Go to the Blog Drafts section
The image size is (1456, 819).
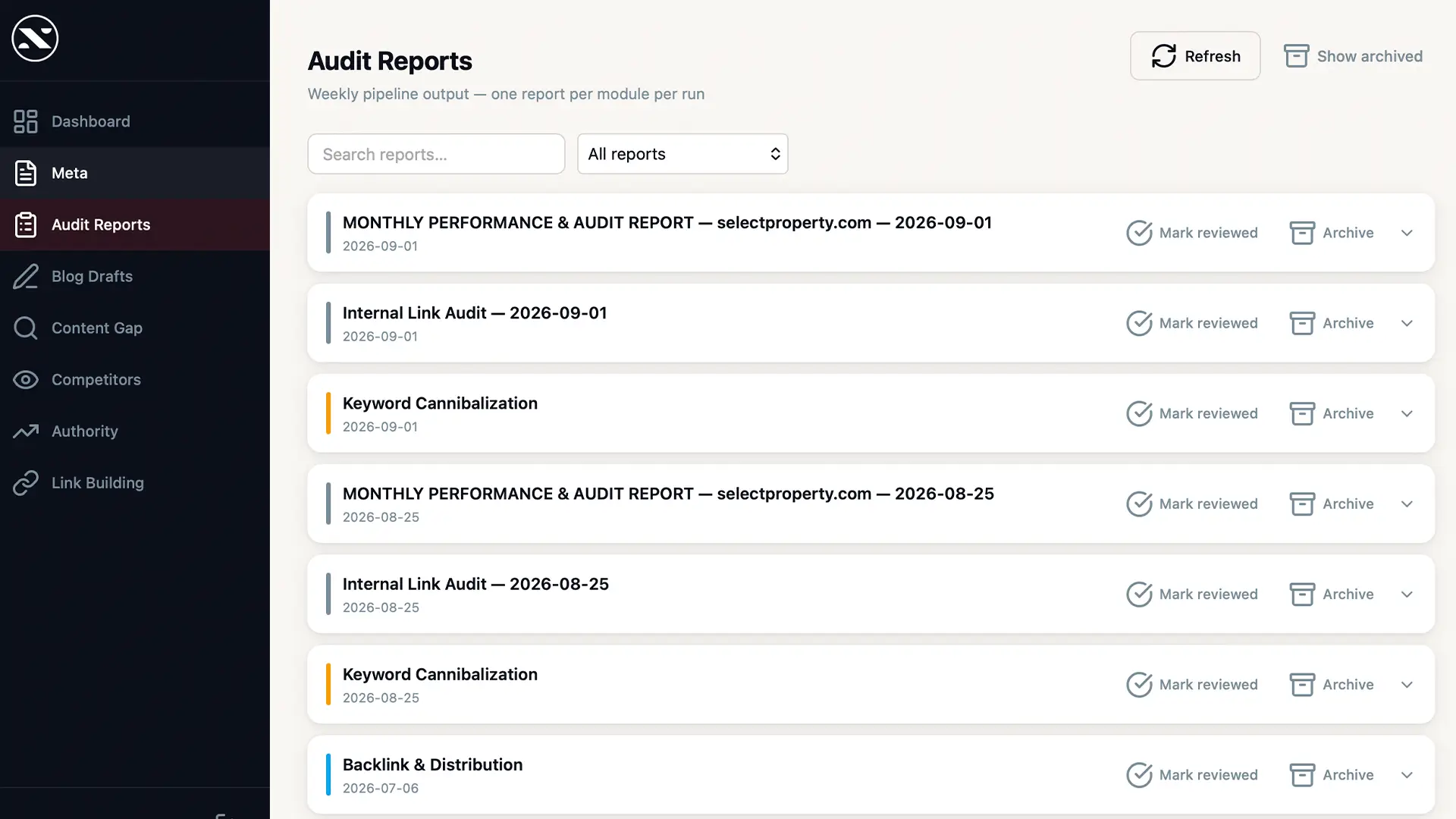(x=135, y=276)
